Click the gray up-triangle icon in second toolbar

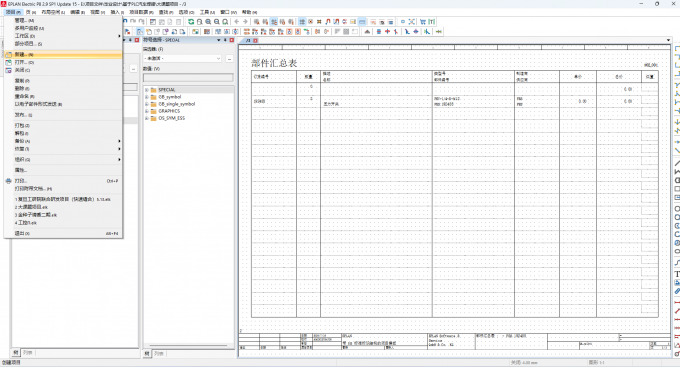(x=367, y=32)
